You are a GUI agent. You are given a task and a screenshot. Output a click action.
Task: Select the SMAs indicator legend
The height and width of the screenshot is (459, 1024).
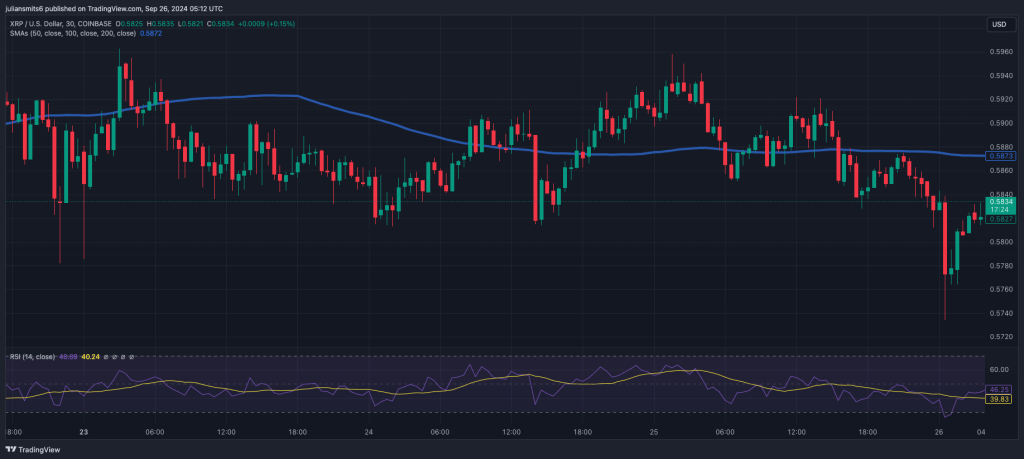click(x=72, y=33)
